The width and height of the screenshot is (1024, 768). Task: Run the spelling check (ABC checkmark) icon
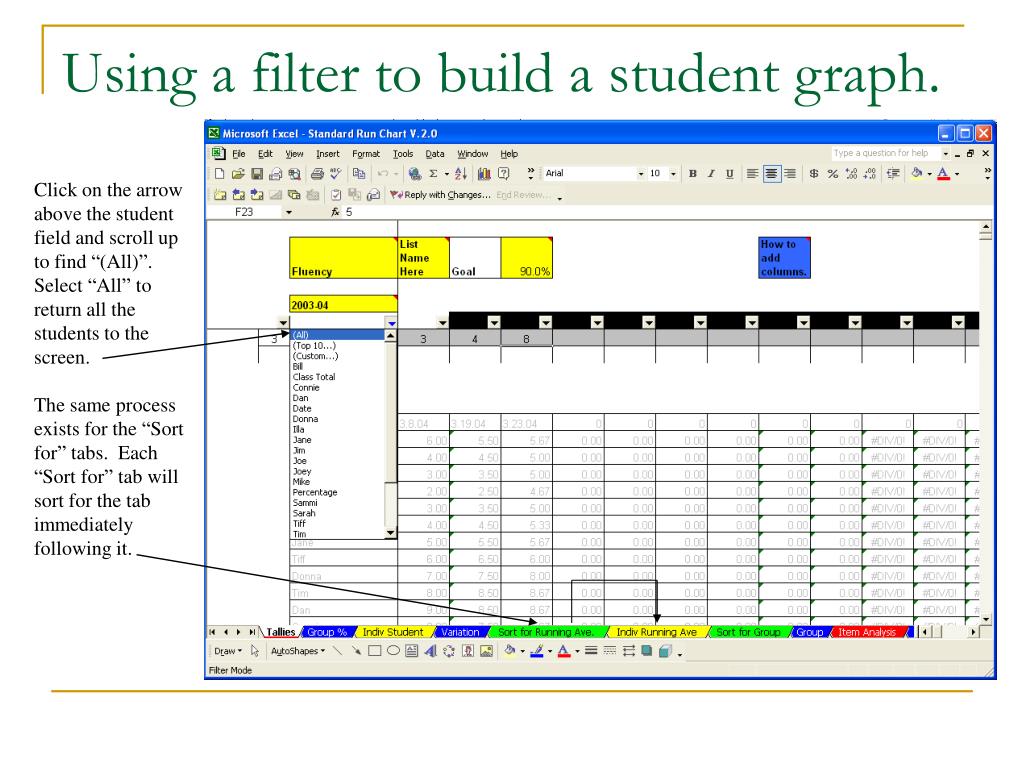[336, 174]
